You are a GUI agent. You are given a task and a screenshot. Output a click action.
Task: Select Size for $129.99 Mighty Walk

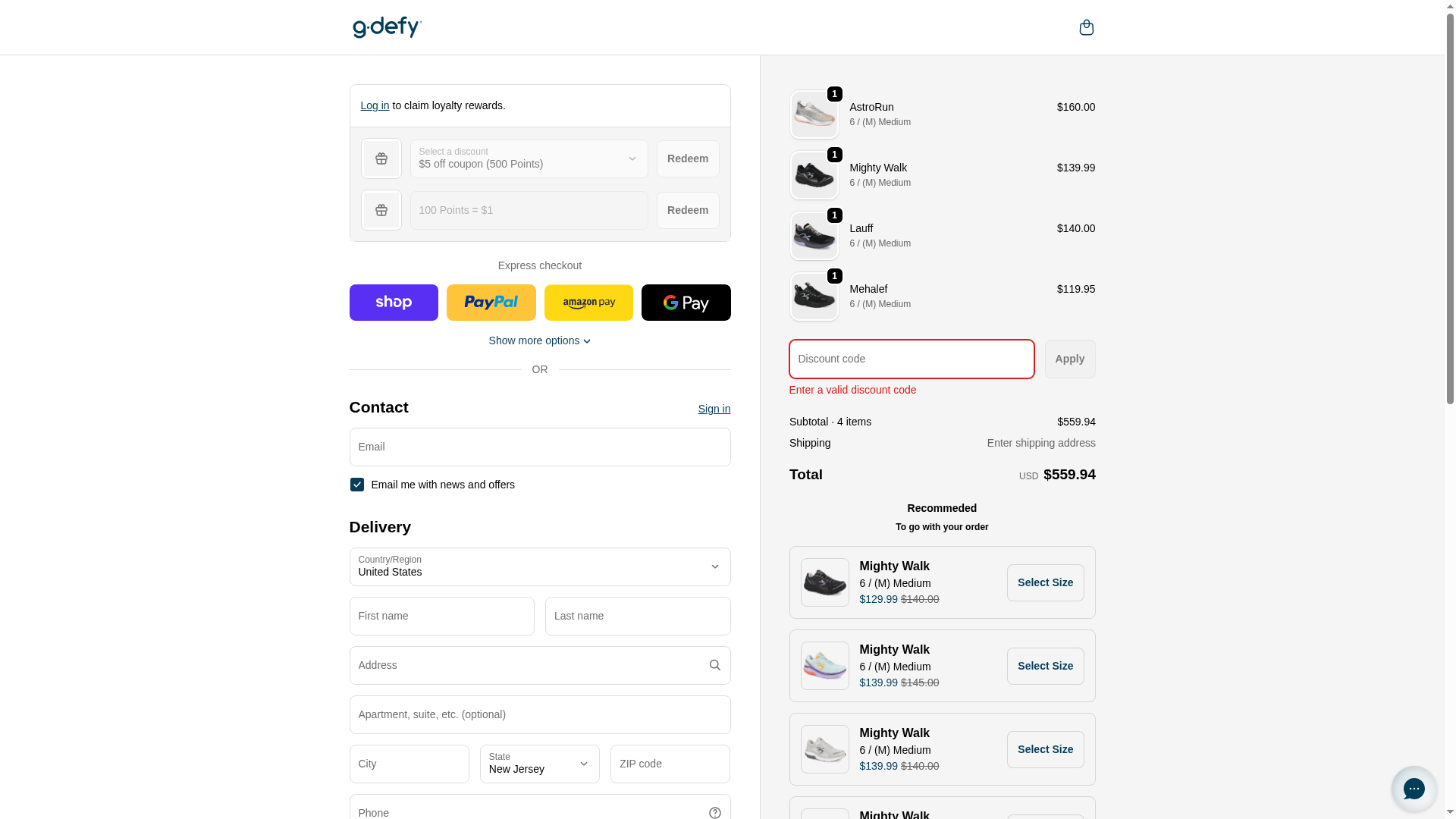click(1045, 582)
